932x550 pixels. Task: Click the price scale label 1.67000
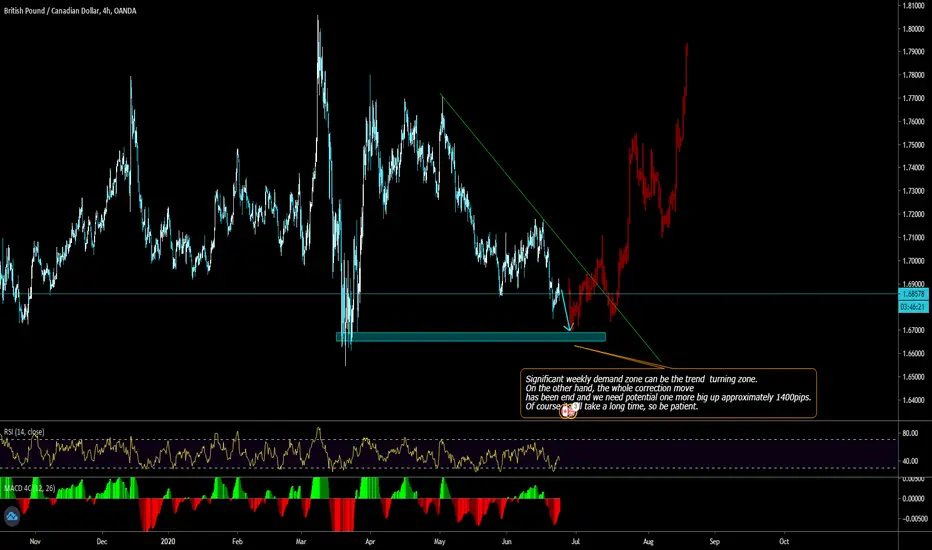pos(913,330)
